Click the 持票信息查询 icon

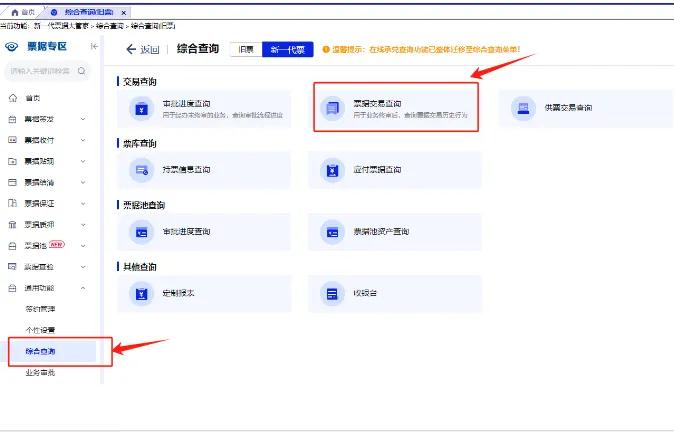tap(141, 171)
